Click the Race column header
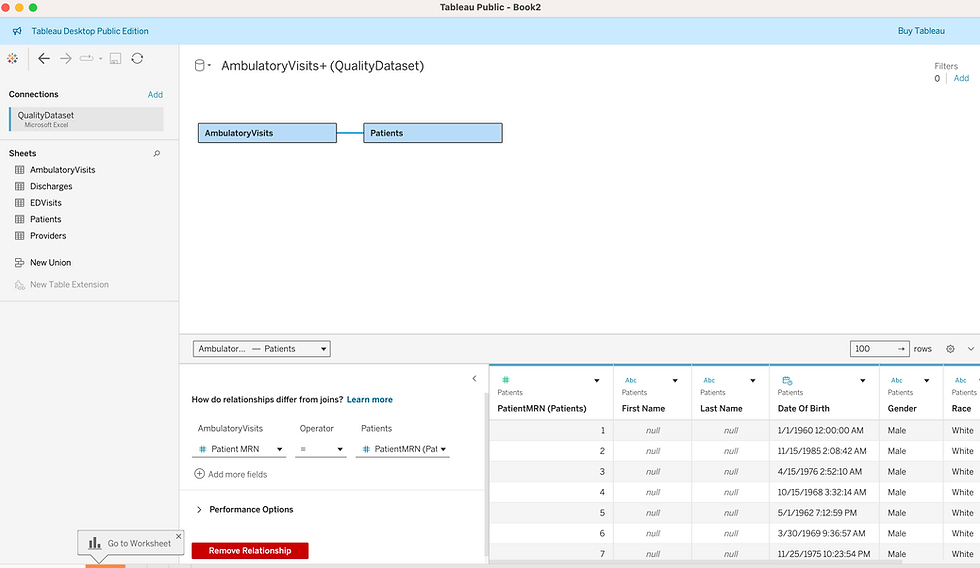980x568 pixels. (961, 408)
